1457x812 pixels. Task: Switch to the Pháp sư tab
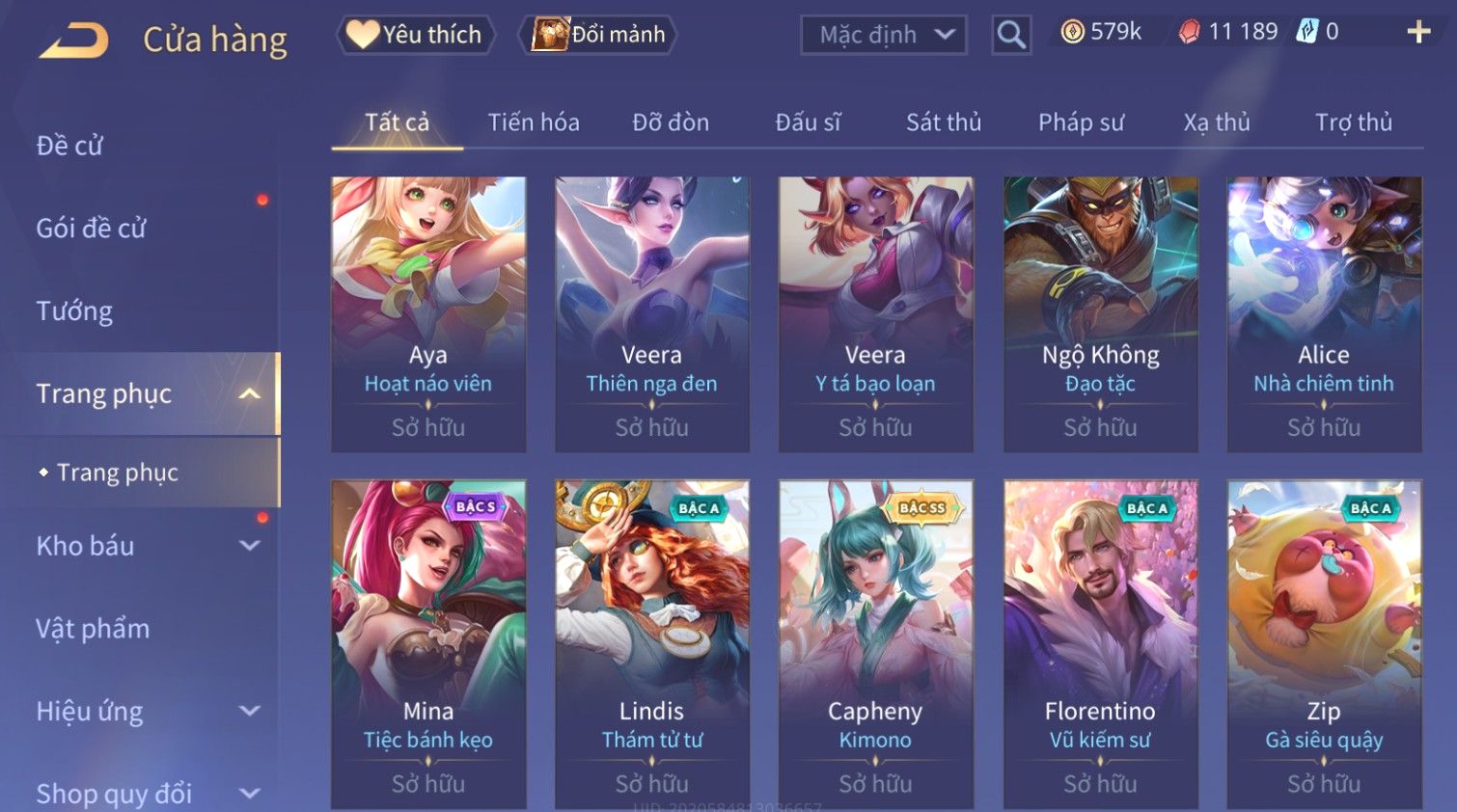point(1081,122)
